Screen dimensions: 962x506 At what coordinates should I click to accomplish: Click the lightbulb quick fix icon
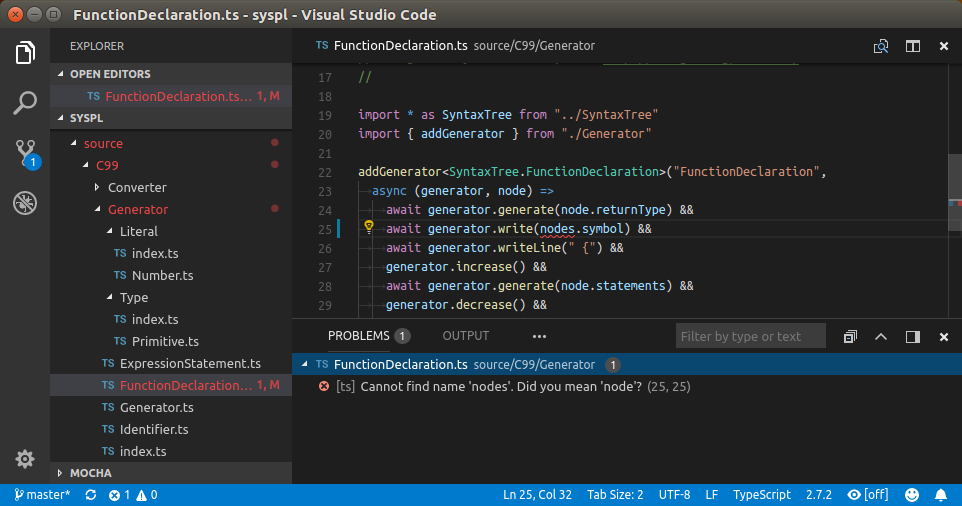[368, 227]
